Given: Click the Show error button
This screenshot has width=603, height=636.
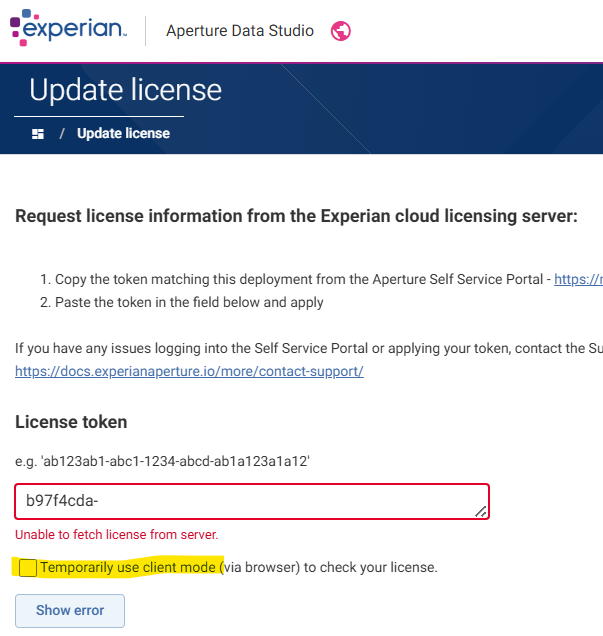Looking at the screenshot, I should point(70,610).
